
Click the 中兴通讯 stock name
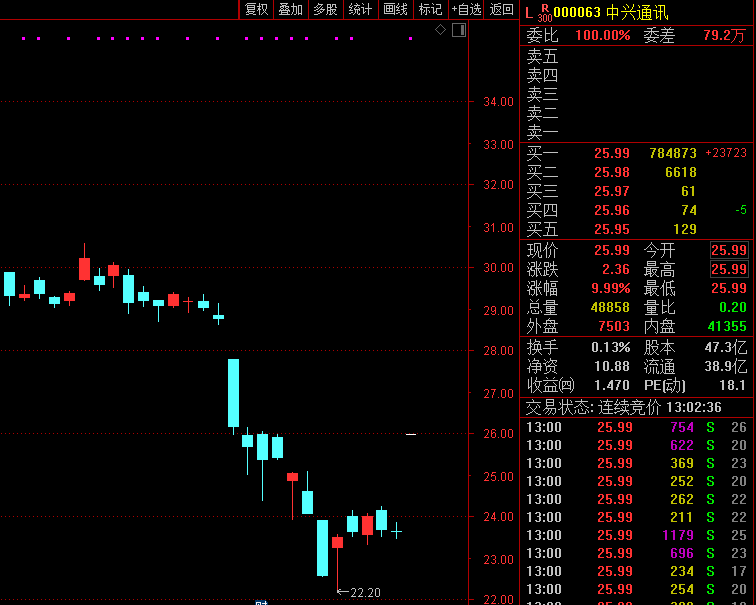[637, 12]
